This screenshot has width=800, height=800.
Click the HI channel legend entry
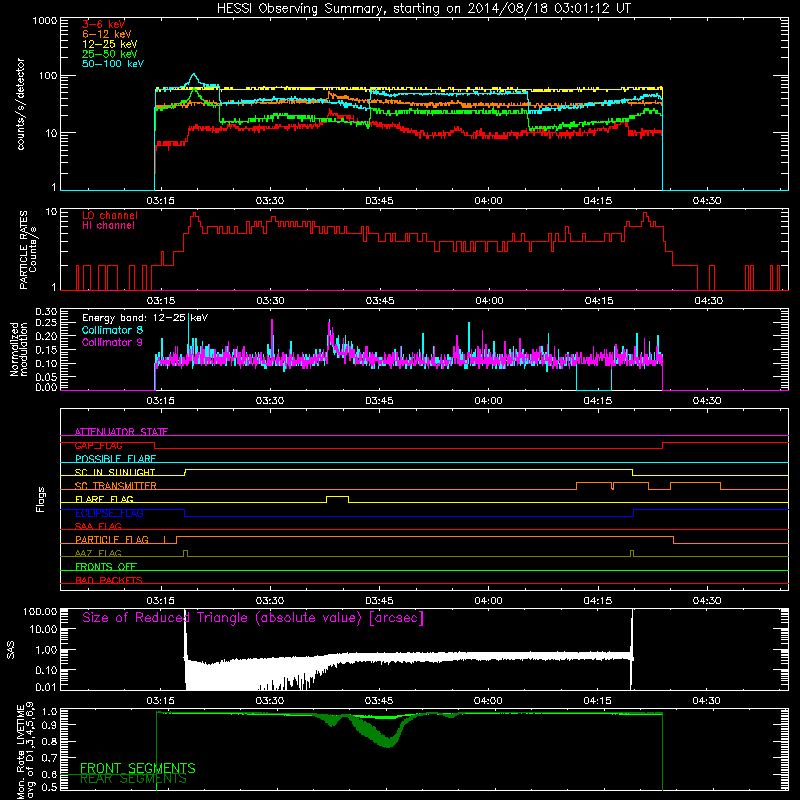pos(108,226)
